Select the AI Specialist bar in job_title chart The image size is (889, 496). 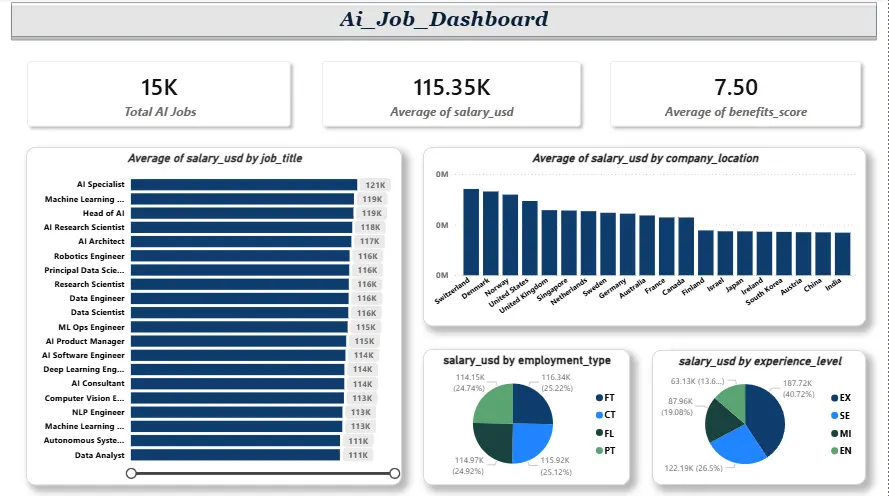tap(244, 185)
